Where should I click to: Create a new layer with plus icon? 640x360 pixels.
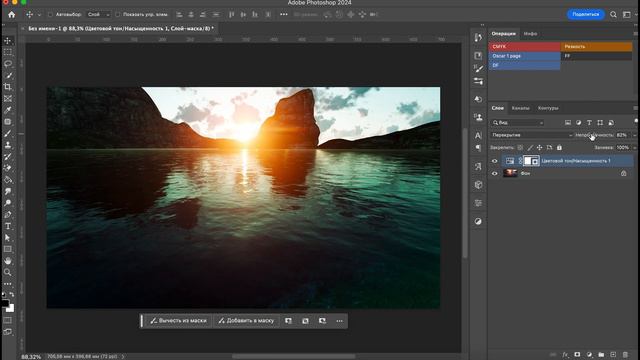tap(613, 355)
